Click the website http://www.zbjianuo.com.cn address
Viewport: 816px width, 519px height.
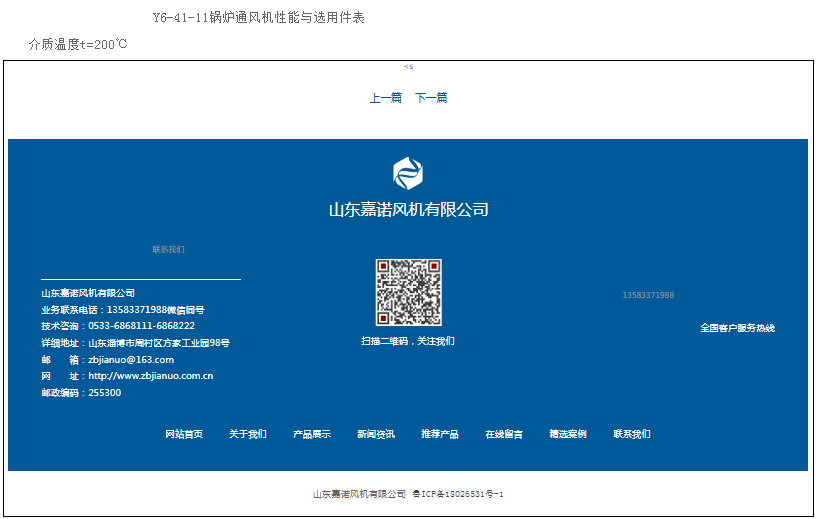point(150,376)
